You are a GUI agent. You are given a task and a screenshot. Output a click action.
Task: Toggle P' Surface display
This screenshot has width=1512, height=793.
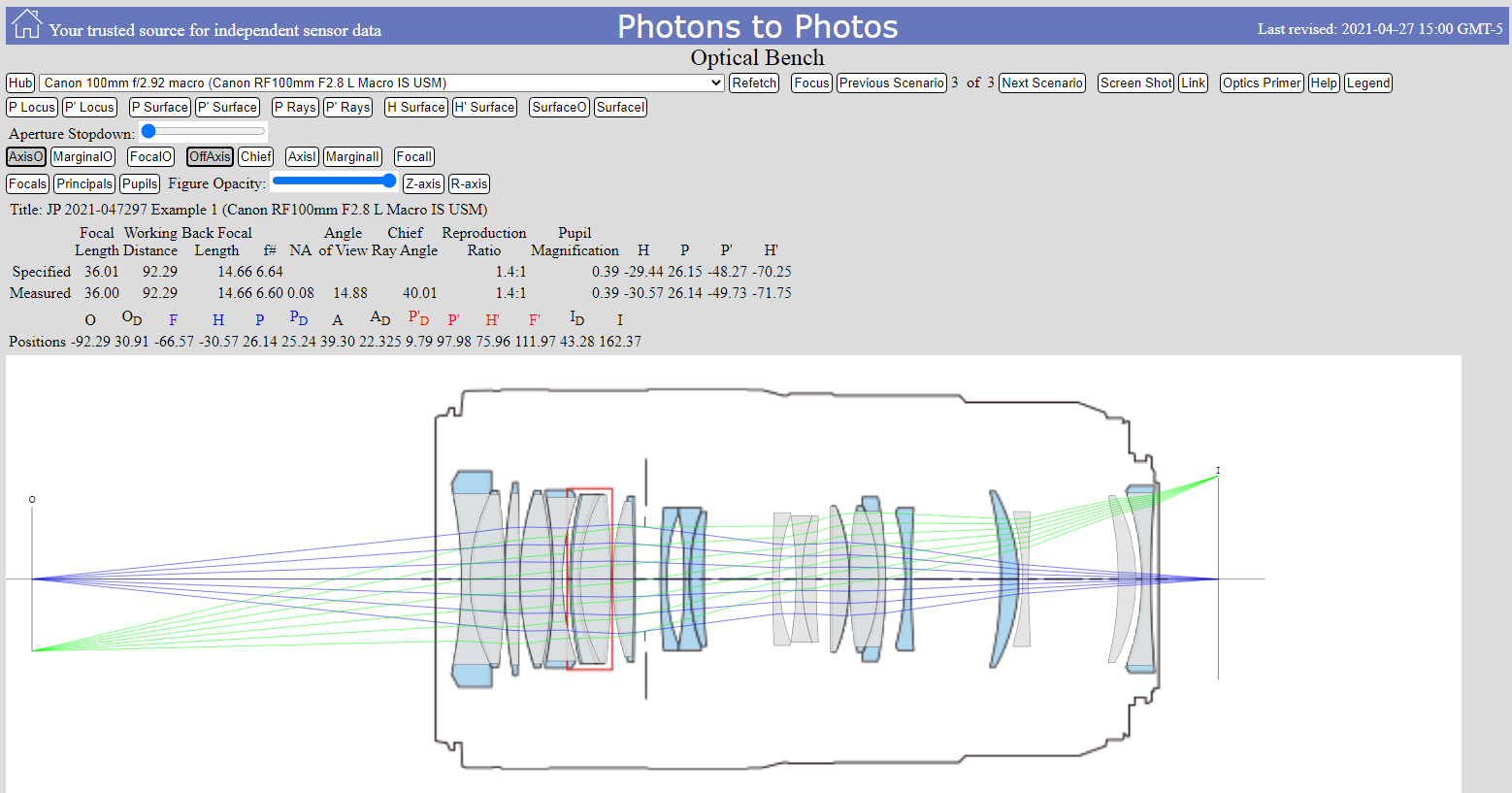228,108
